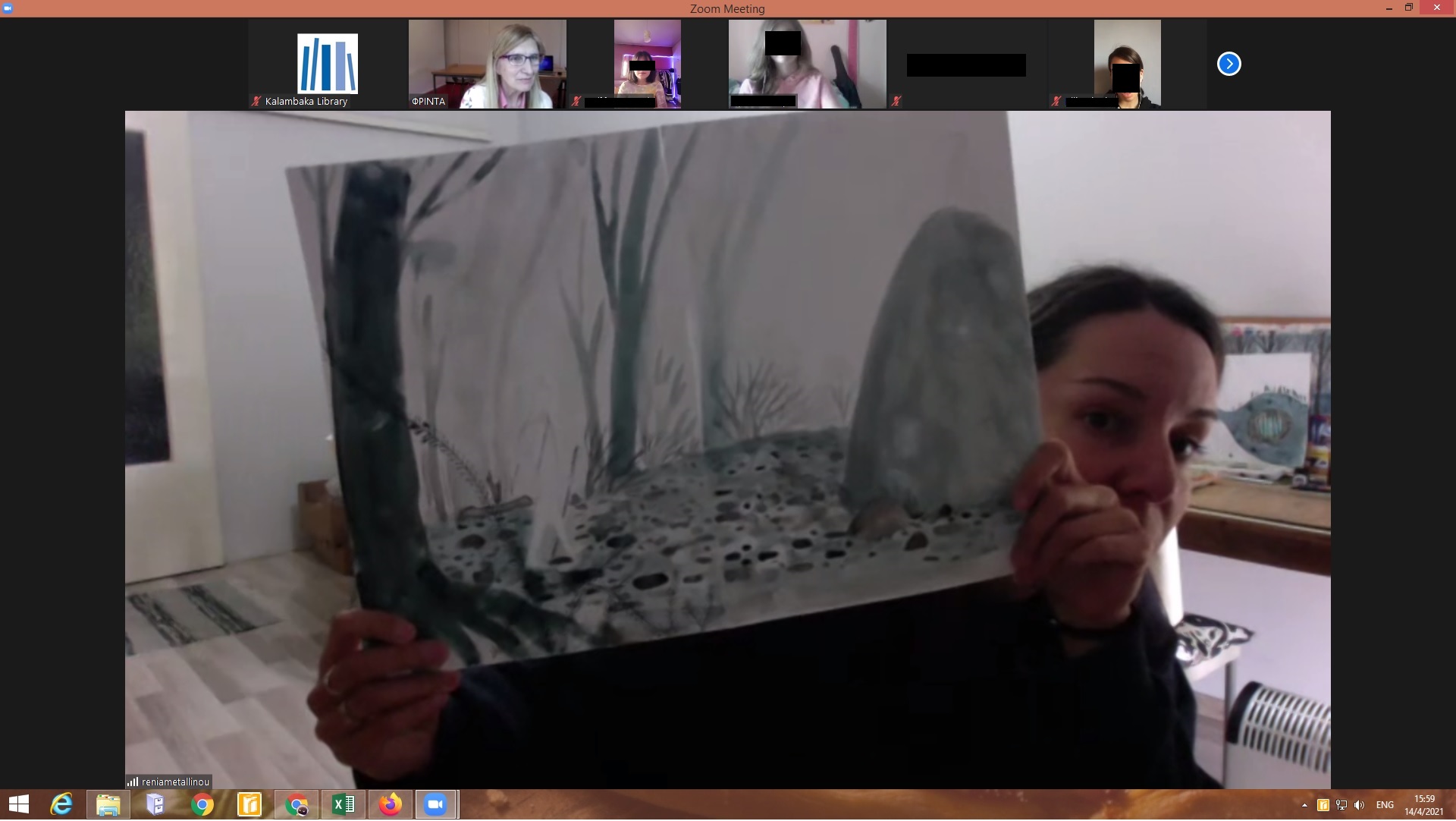Open Firefox from the taskbar
This screenshot has width=1456, height=821.
tap(391, 805)
